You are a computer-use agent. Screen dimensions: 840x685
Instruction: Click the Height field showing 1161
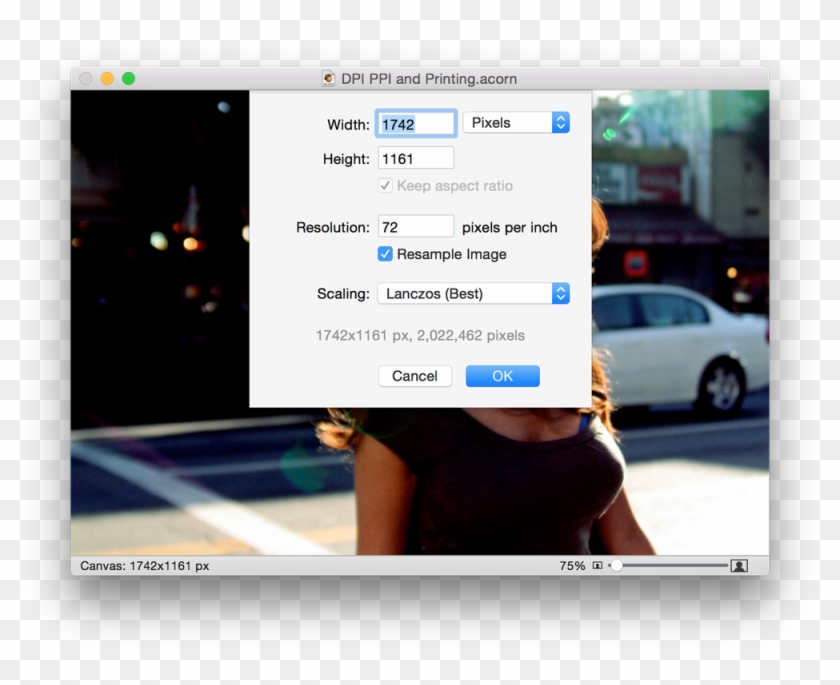click(414, 157)
